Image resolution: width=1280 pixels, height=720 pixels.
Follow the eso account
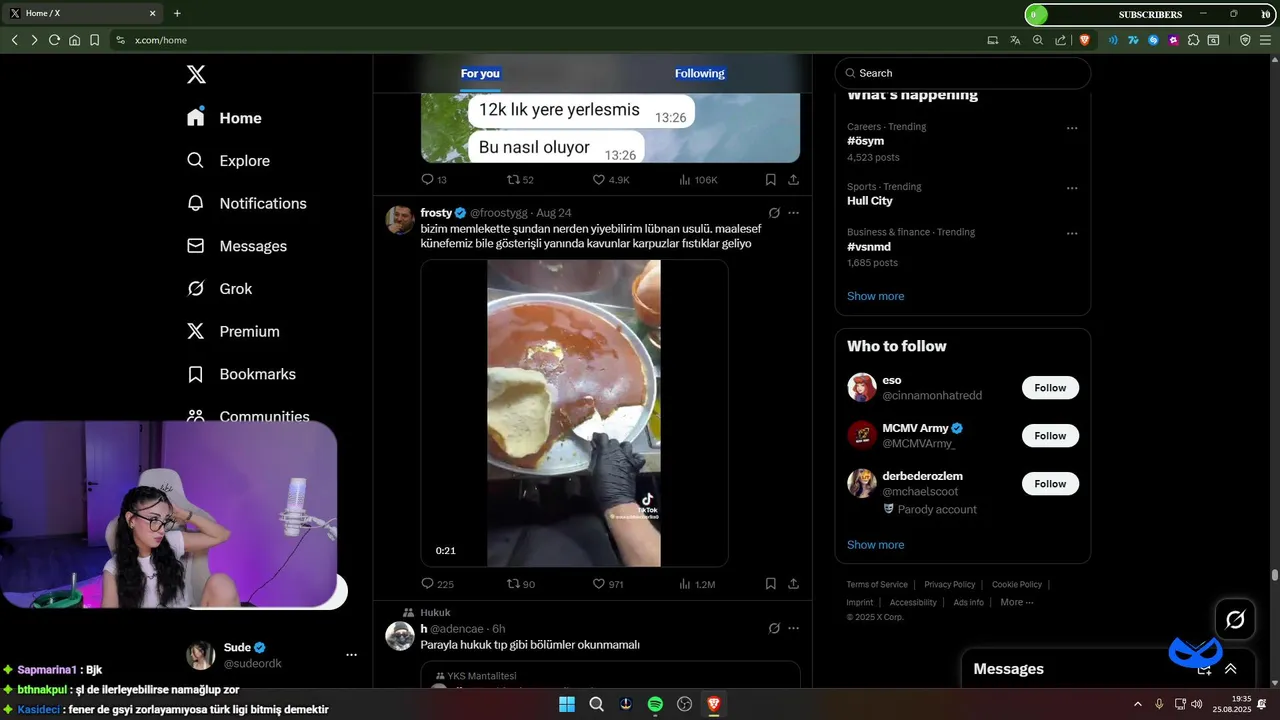[x=1050, y=388]
